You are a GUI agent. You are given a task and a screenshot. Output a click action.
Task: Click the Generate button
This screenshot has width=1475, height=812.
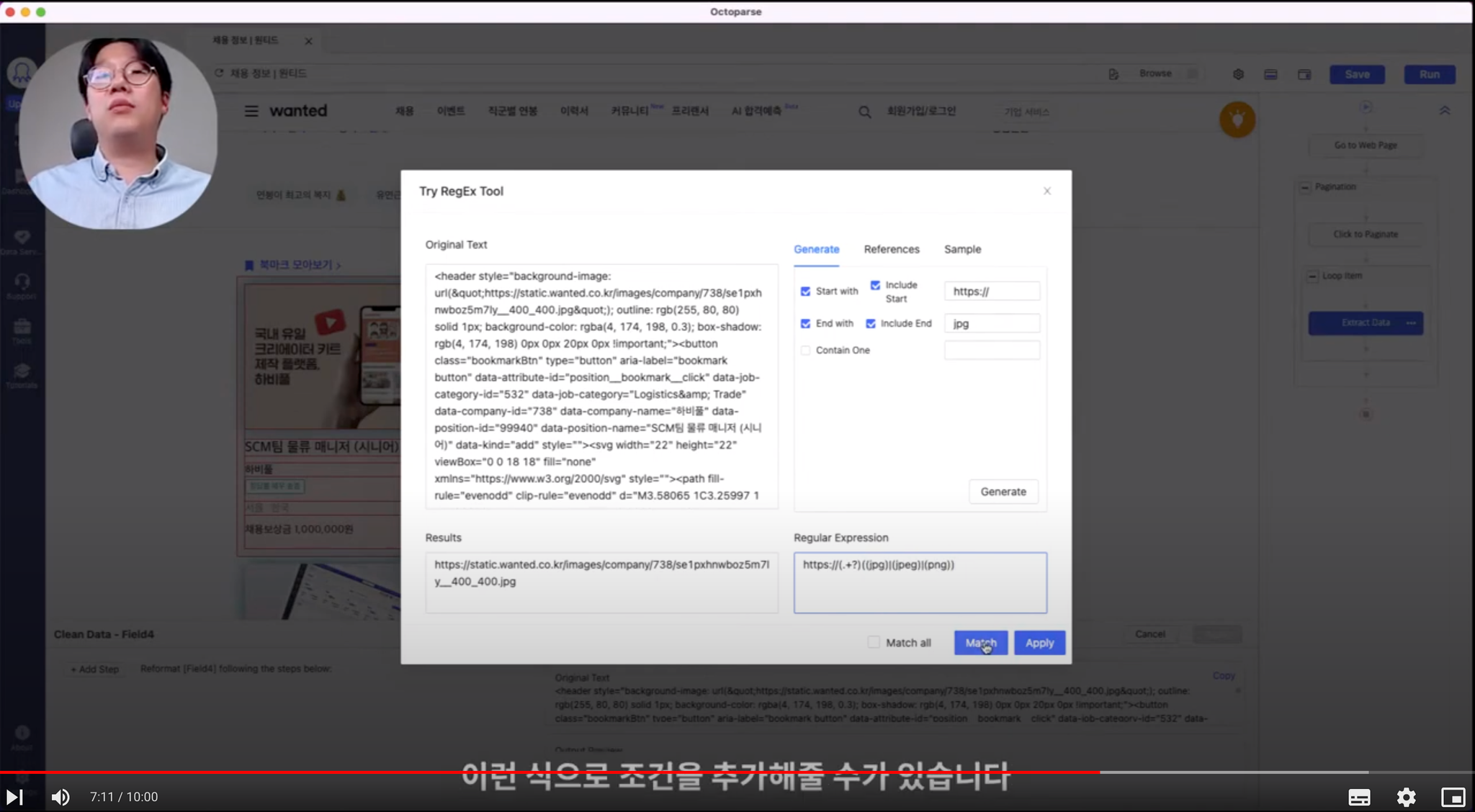coord(1003,492)
